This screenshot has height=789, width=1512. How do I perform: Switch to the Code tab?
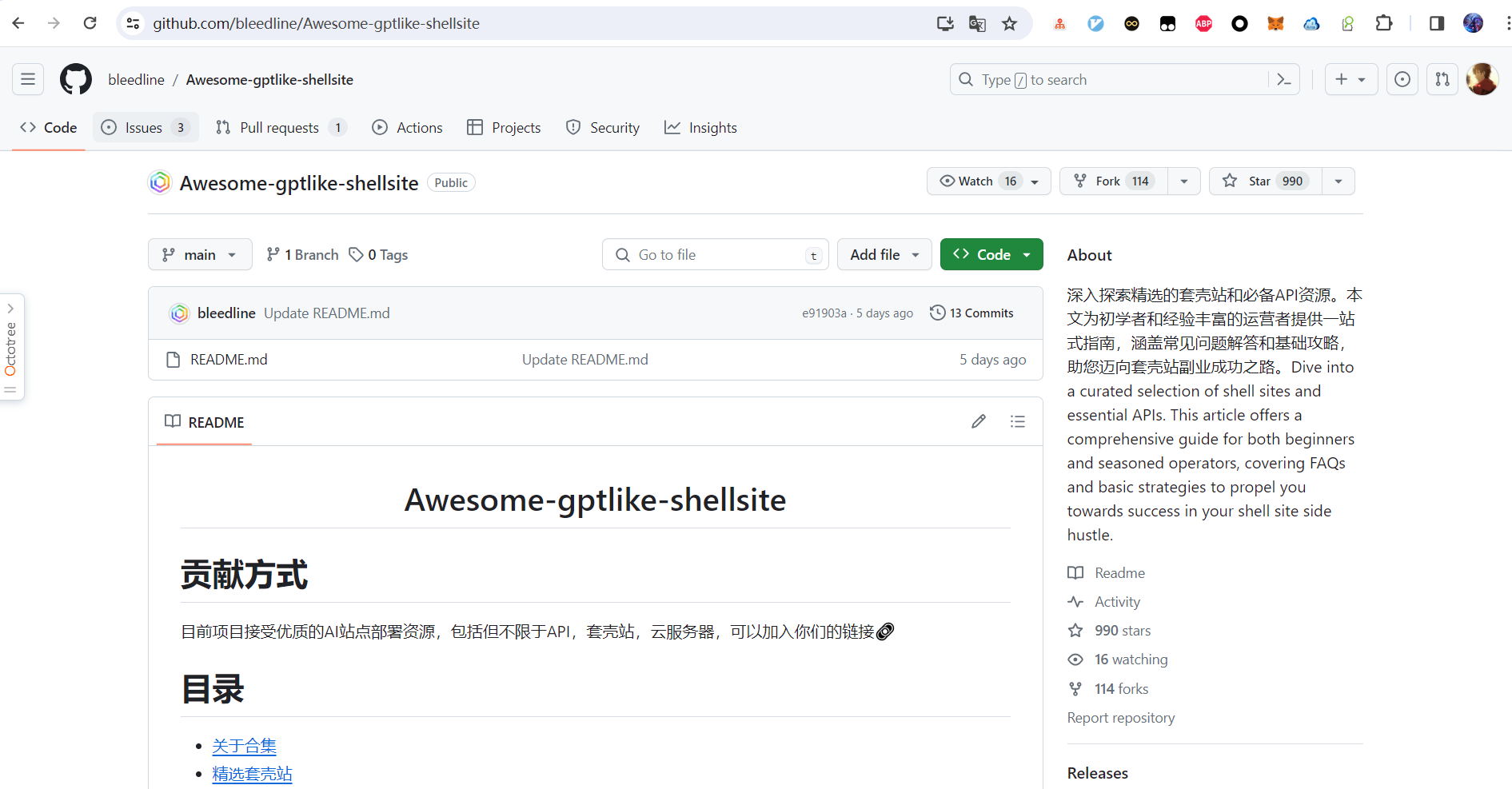(x=49, y=127)
